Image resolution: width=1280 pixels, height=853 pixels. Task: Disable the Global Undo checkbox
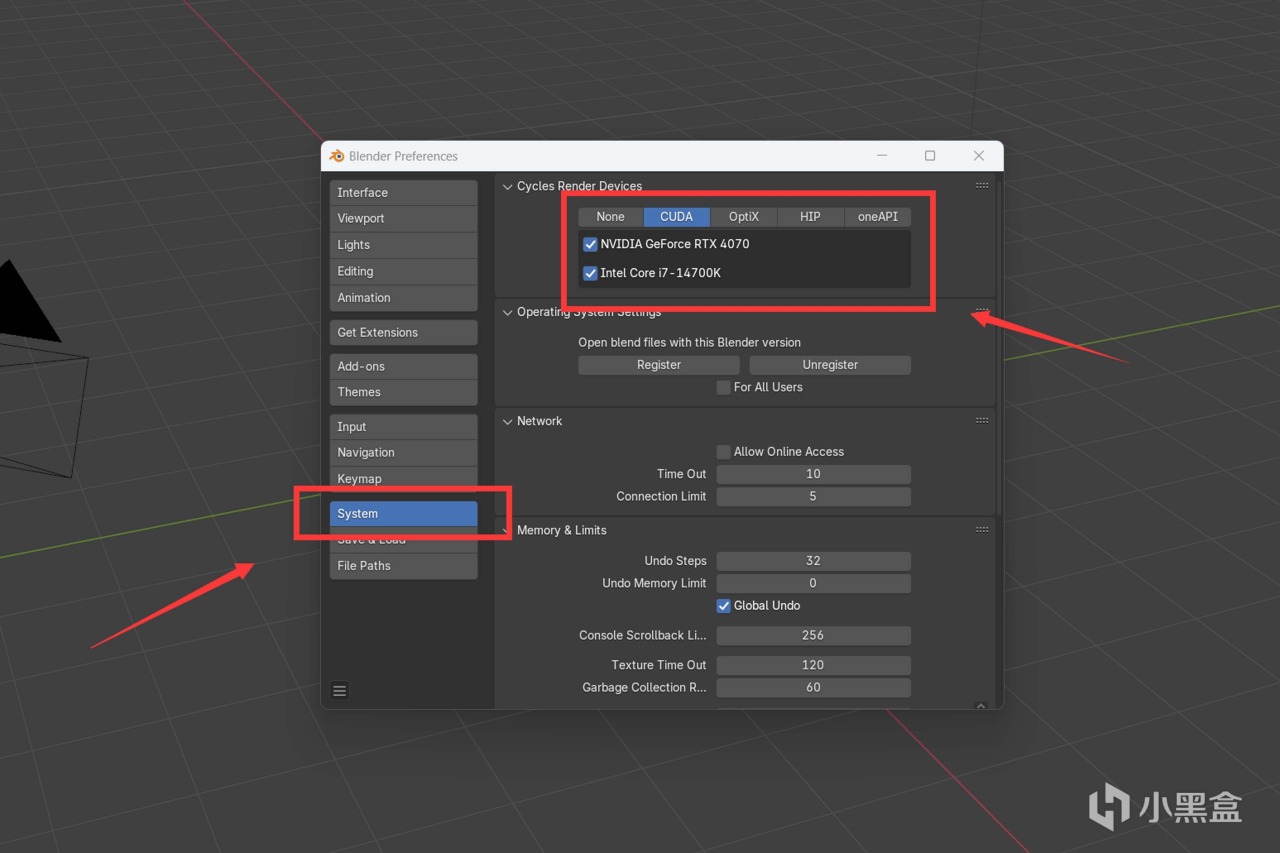coord(723,605)
